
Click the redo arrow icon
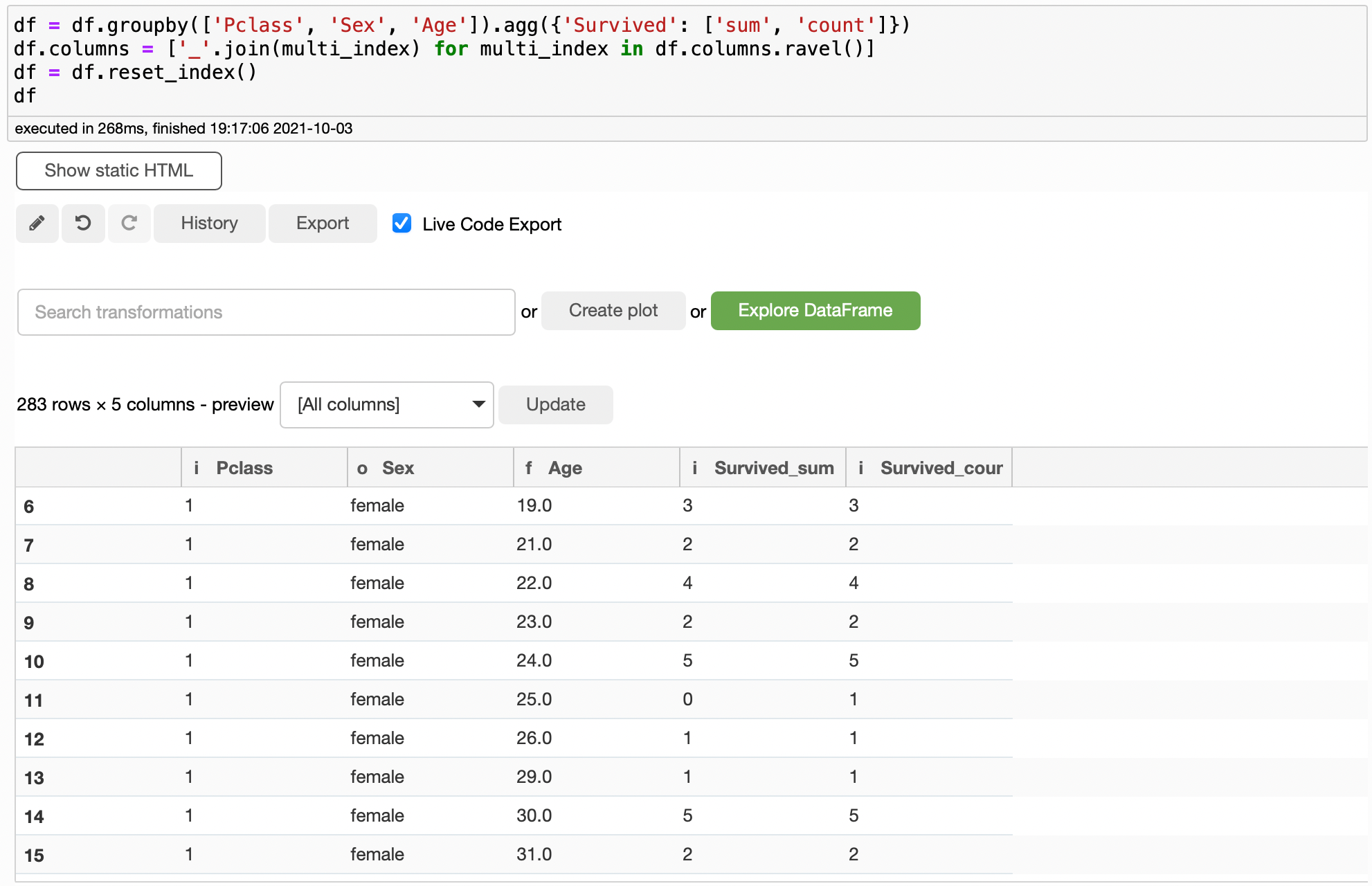pyautogui.click(x=129, y=223)
